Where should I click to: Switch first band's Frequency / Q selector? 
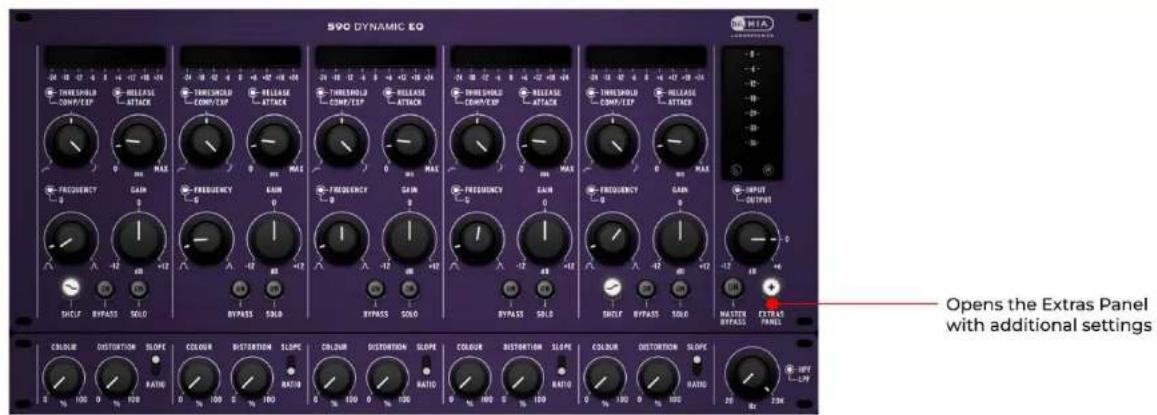tap(51, 191)
